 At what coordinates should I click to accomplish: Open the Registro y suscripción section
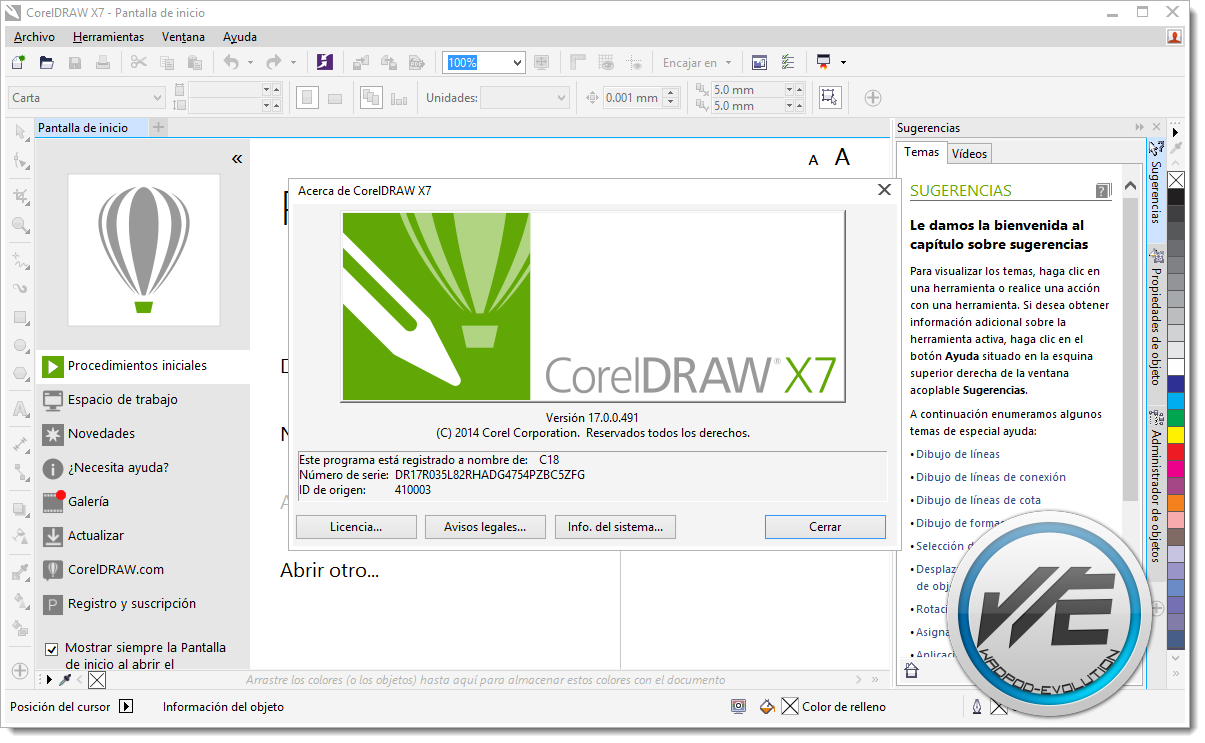pyautogui.click(x=143, y=604)
